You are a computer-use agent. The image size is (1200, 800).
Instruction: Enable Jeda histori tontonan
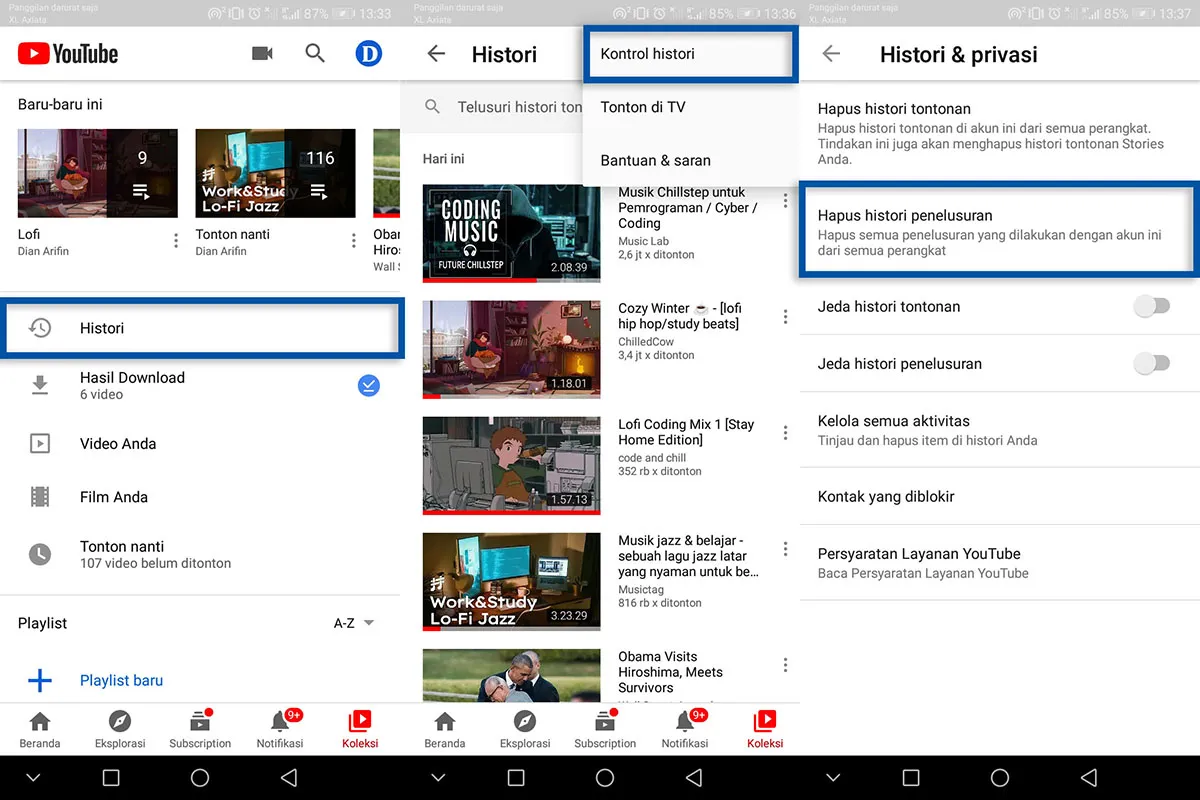(x=1152, y=307)
